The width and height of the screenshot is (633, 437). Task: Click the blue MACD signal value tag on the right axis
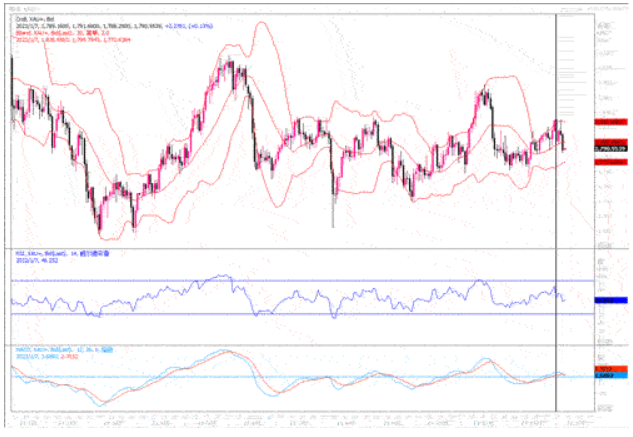pos(609,377)
